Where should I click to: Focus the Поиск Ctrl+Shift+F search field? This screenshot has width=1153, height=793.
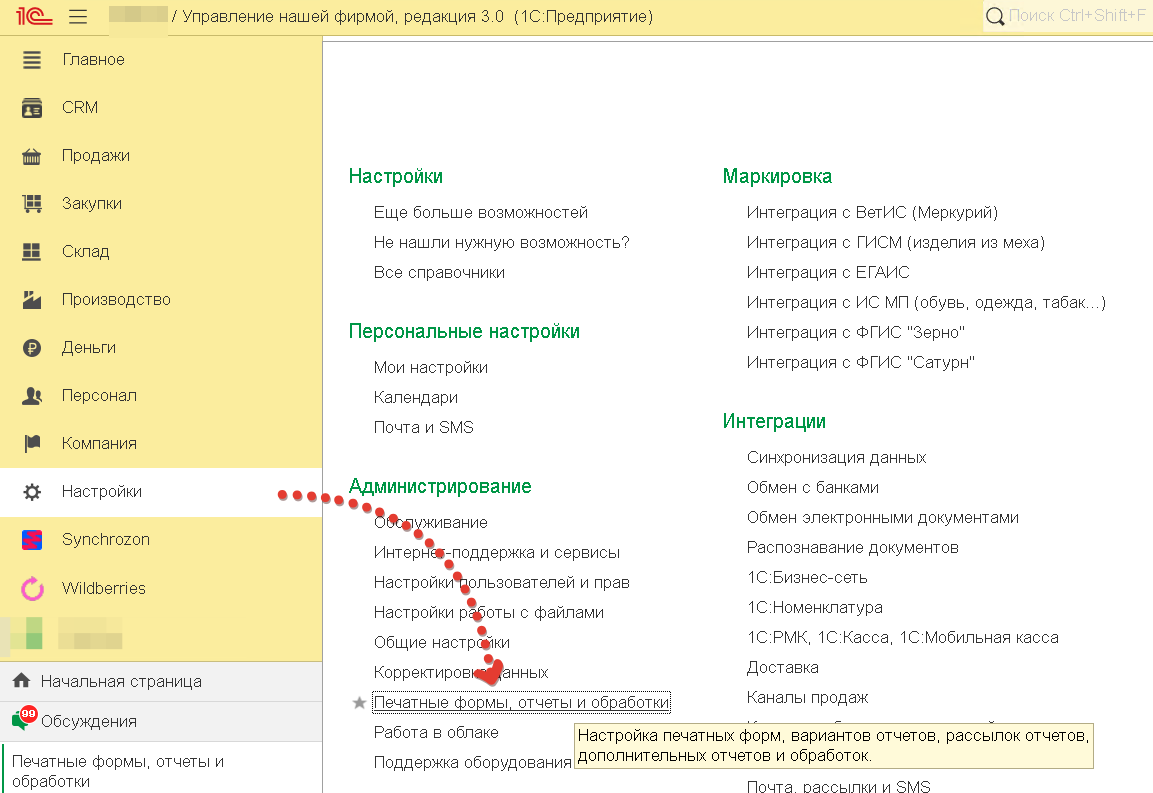tap(1076, 15)
